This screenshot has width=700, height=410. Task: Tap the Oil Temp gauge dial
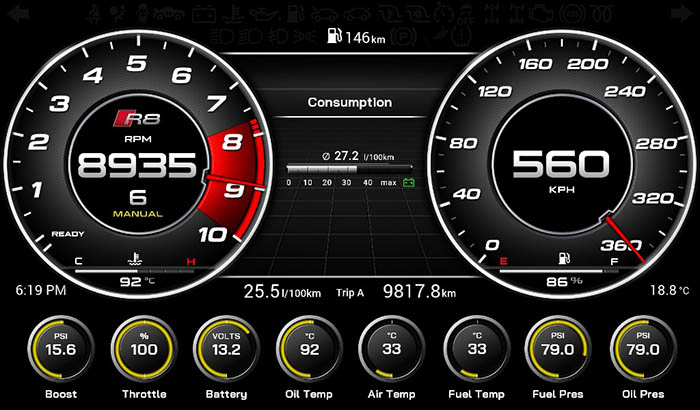coord(309,349)
